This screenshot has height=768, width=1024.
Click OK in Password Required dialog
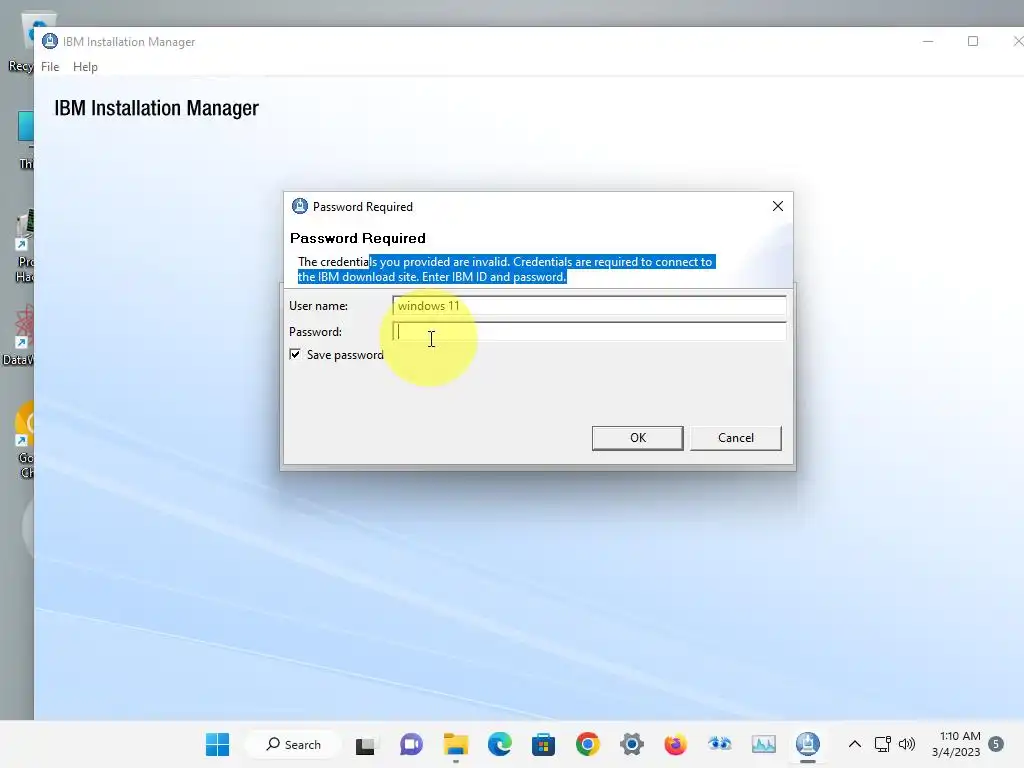637,438
